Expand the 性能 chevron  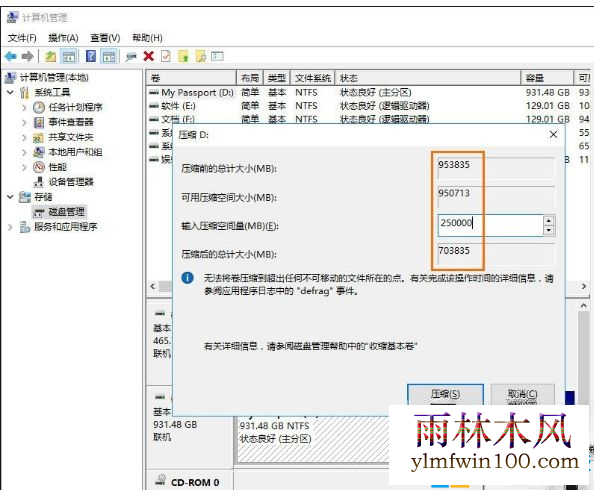(x=24, y=167)
